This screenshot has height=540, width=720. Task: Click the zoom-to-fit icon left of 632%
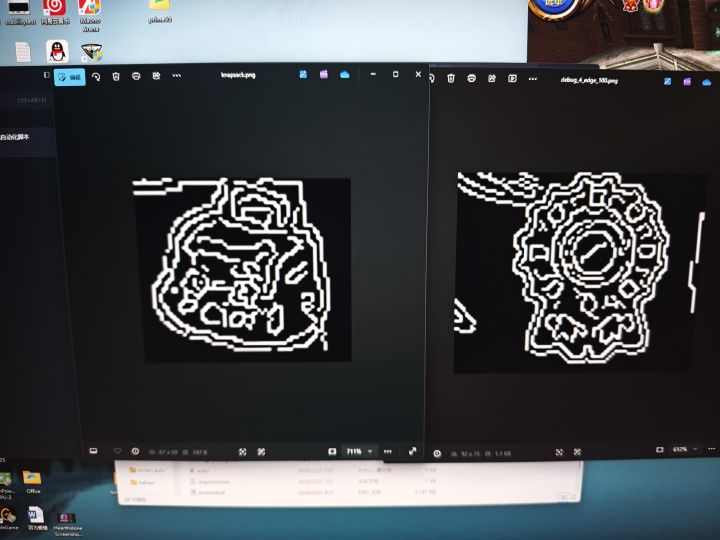(660, 449)
